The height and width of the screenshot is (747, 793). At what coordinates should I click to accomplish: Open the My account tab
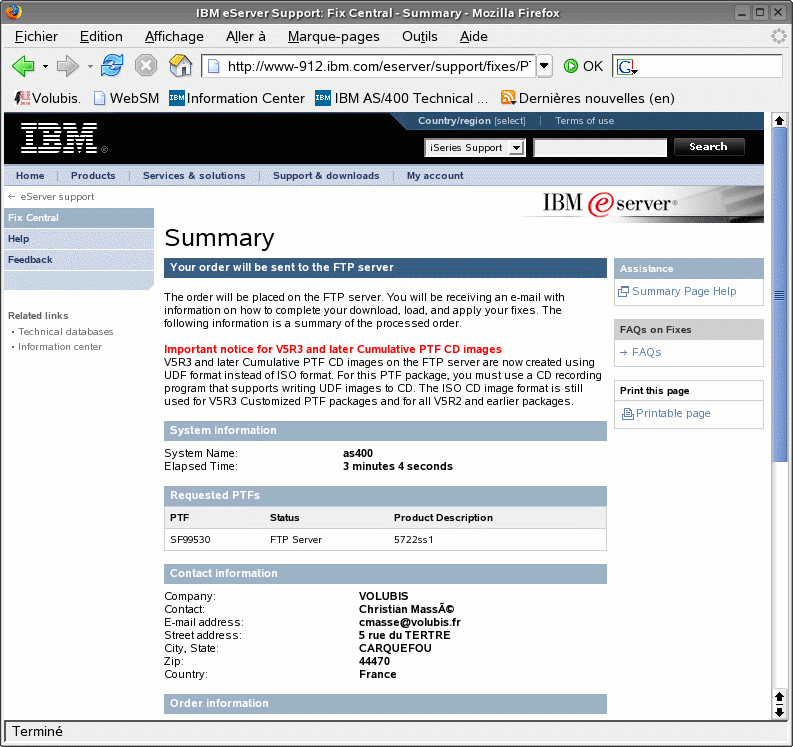click(435, 175)
